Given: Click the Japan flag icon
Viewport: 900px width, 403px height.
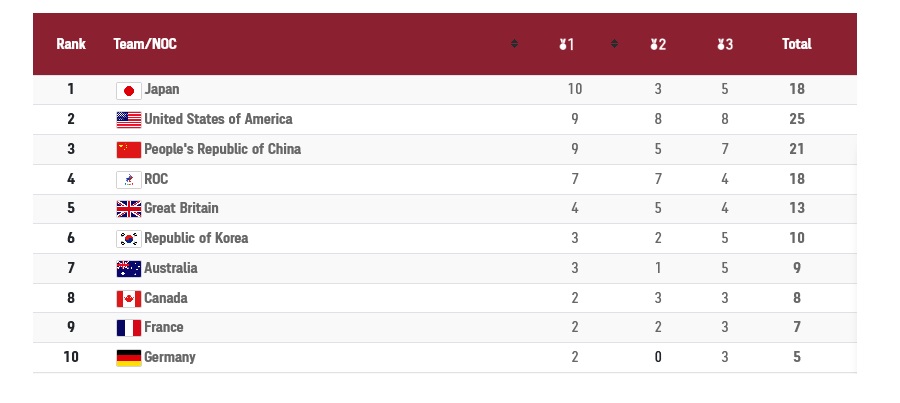Looking at the screenshot, I should [129, 91].
